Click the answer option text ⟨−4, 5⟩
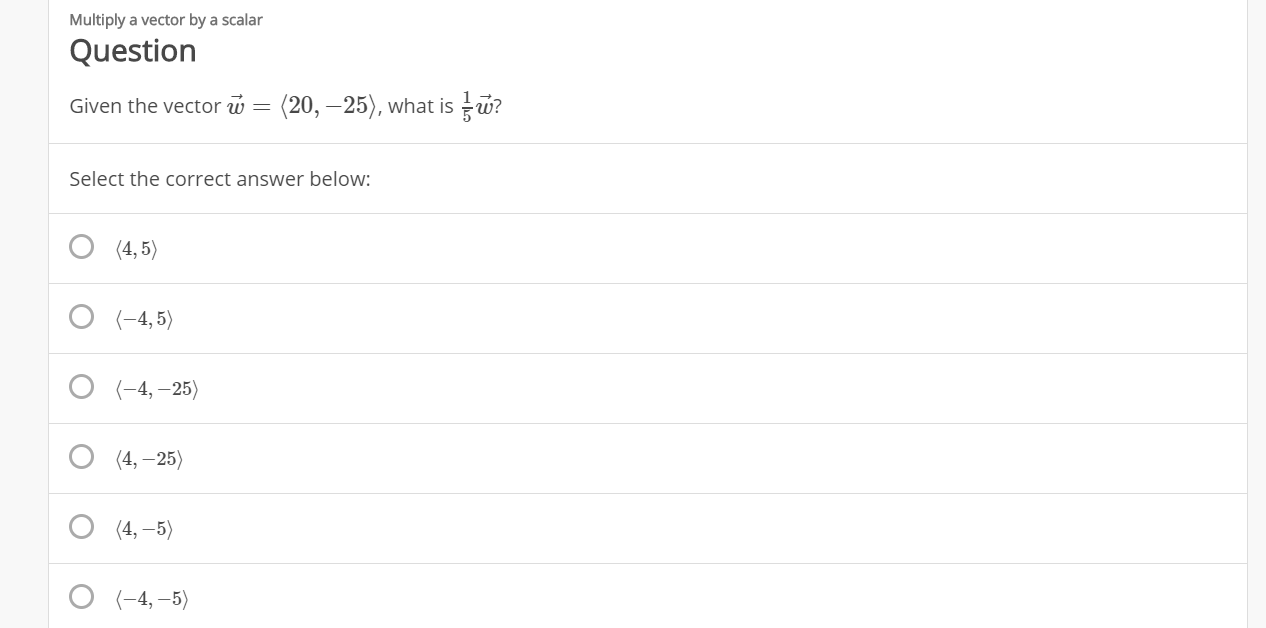The width and height of the screenshot is (1266, 628). (143, 318)
